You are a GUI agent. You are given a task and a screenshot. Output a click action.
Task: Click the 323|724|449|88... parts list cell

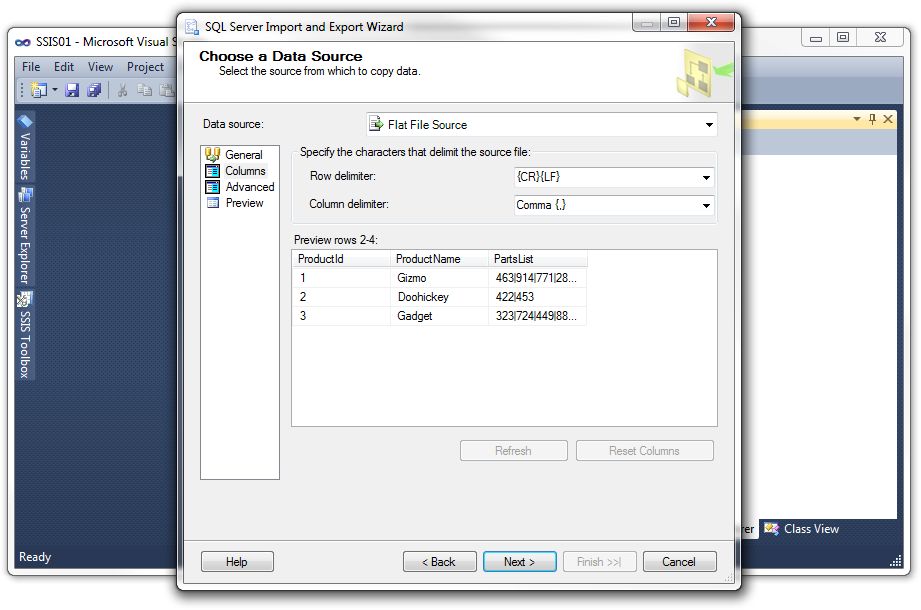[x=537, y=315]
